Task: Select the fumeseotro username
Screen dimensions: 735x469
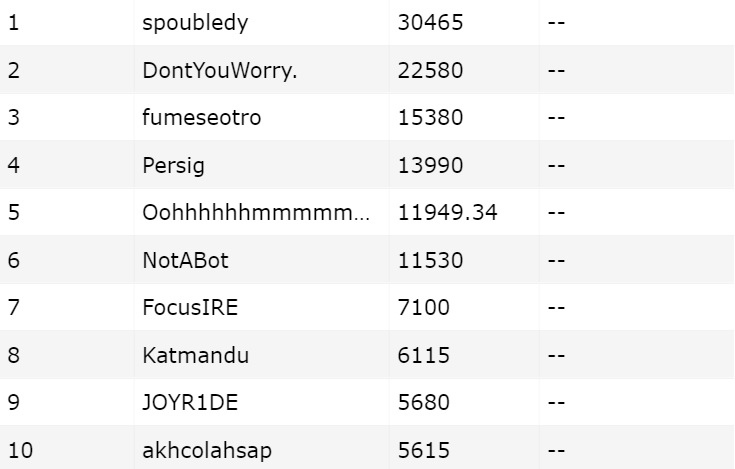Action: [202, 118]
